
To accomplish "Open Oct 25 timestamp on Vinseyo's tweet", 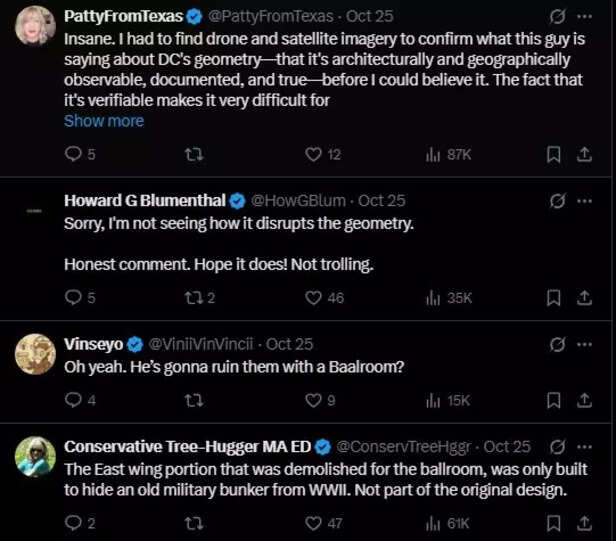I will 290,344.
